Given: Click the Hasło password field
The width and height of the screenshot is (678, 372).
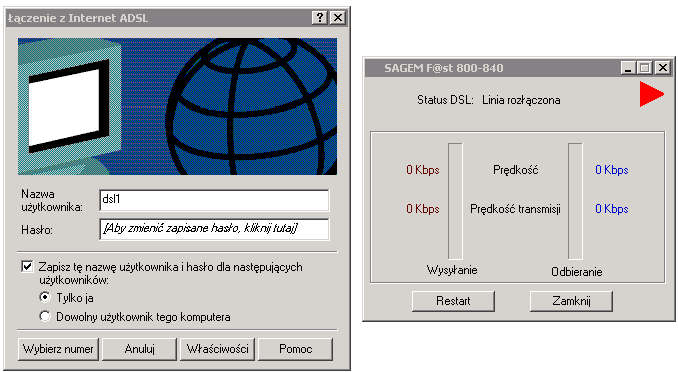Looking at the screenshot, I should pos(214,229).
